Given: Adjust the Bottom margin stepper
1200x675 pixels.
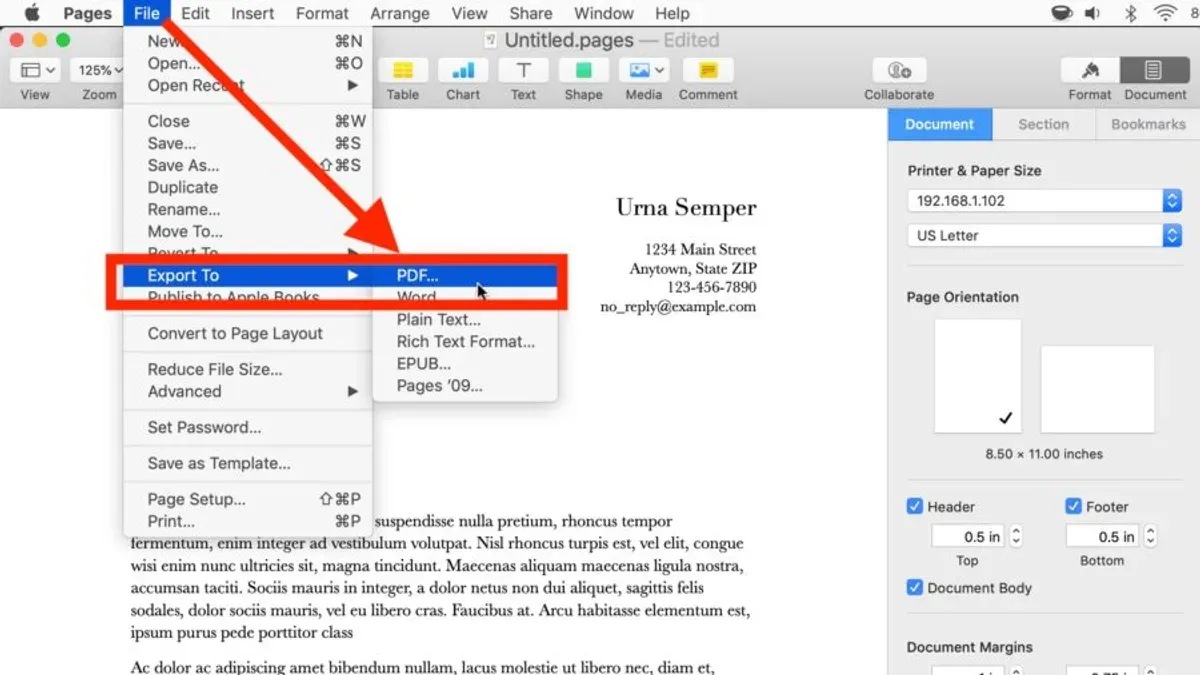Looking at the screenshot, I should (1150, 536).
